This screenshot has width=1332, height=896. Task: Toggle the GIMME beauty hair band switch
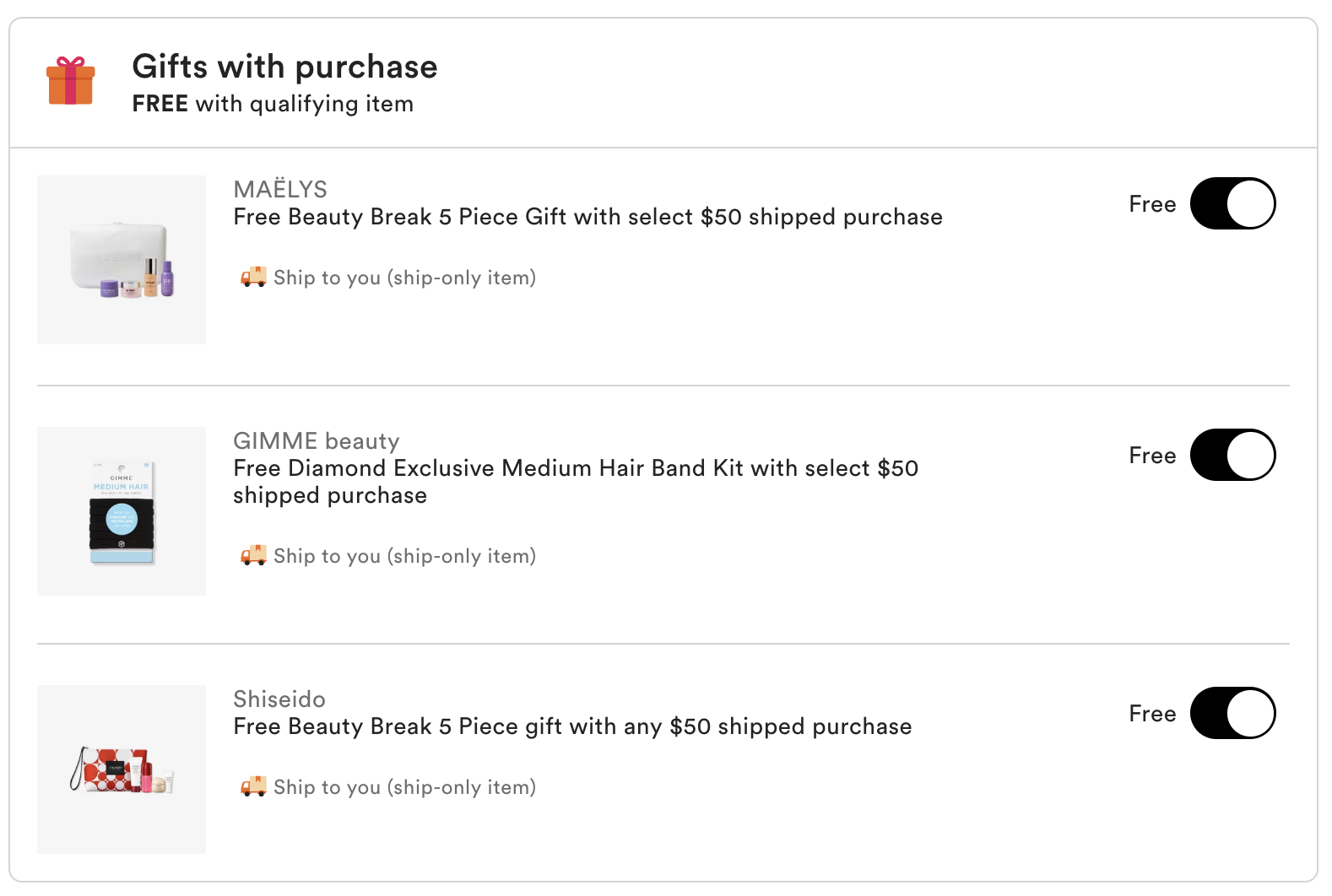click(x=1232, y=455)
